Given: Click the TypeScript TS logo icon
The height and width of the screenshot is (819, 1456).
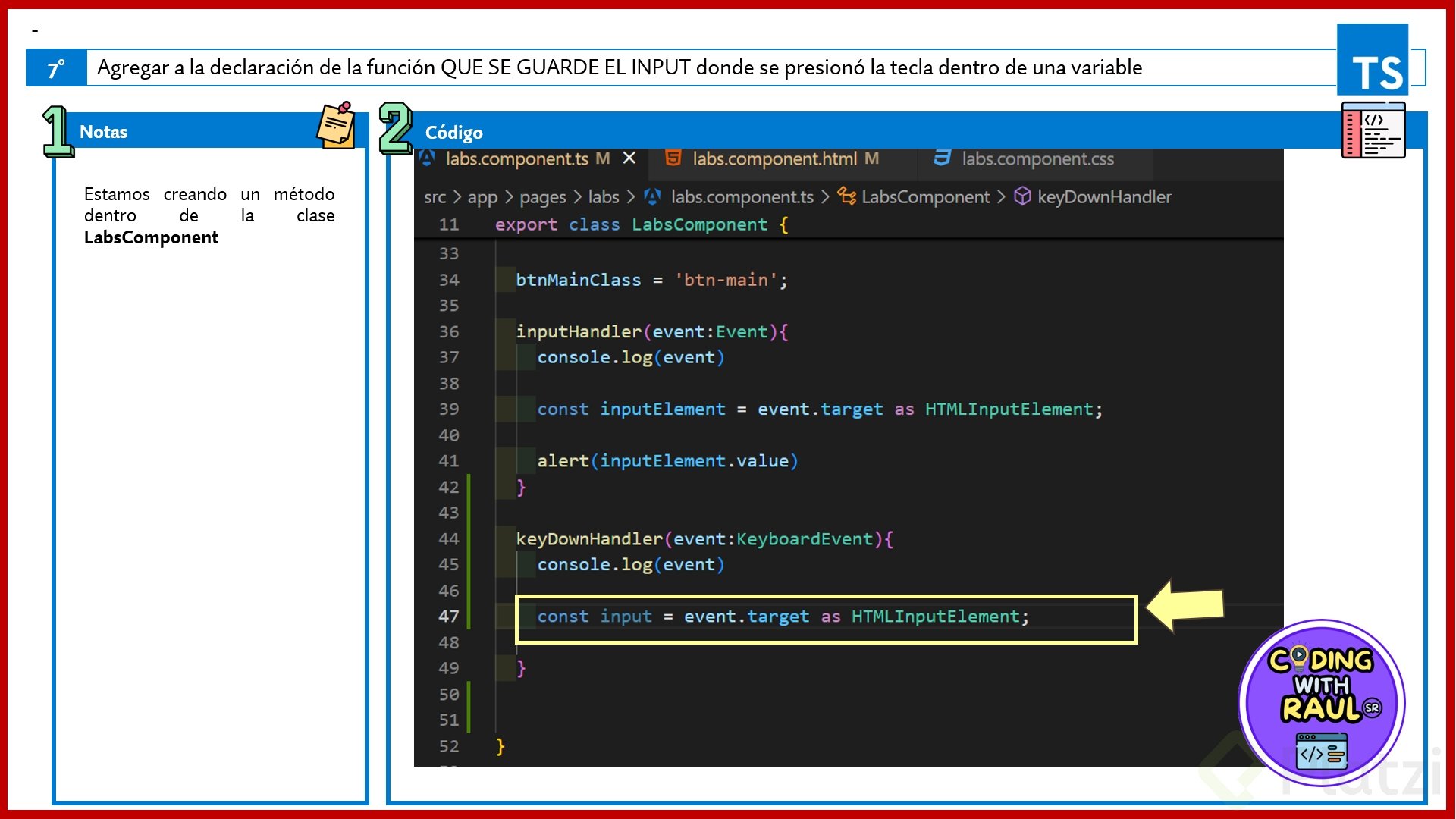Looking at the screenshot, I should [x=1373, y=60].
